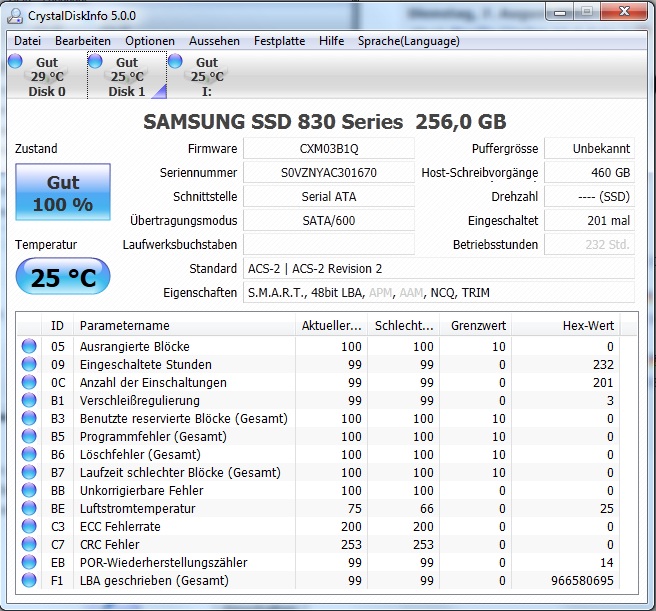This screenshot has width=656, height=611.
Task: Click status orb of POR-Wiederherstellungszähler row
Action: click(x=29, y=562)
